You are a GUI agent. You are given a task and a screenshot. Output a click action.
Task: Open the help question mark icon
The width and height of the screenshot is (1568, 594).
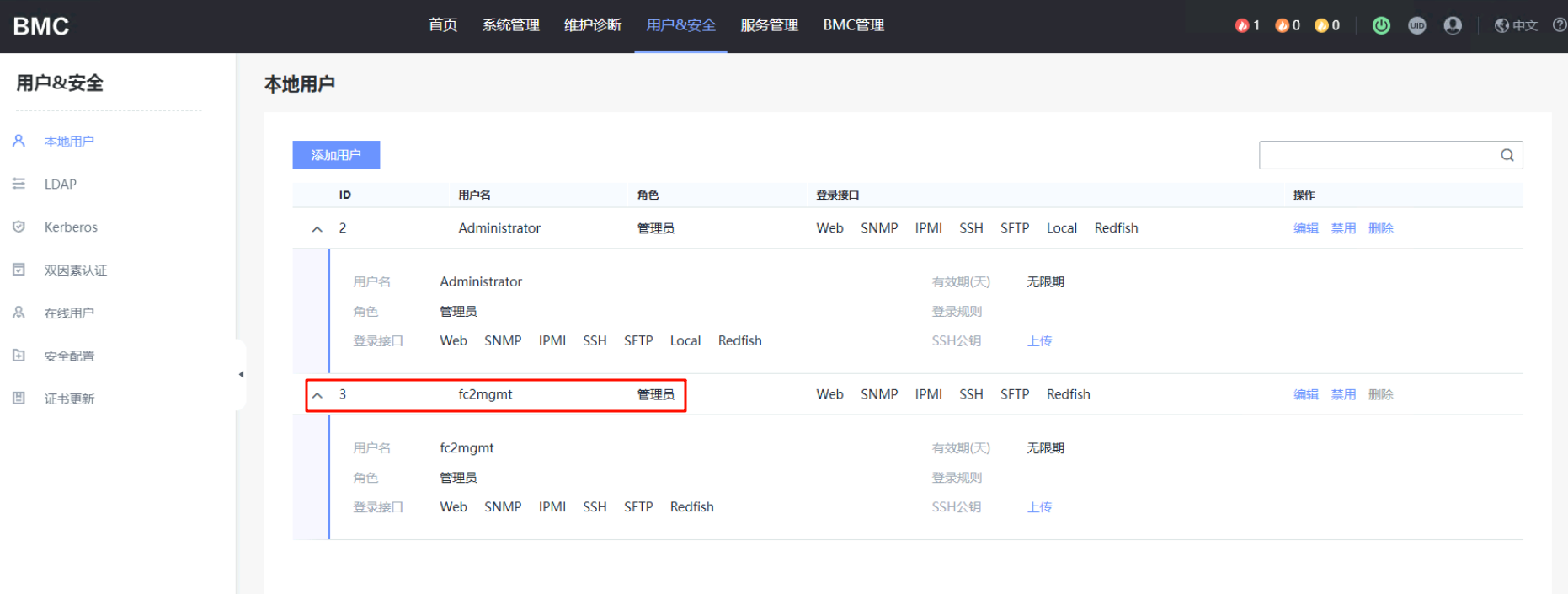[1559, 25]
